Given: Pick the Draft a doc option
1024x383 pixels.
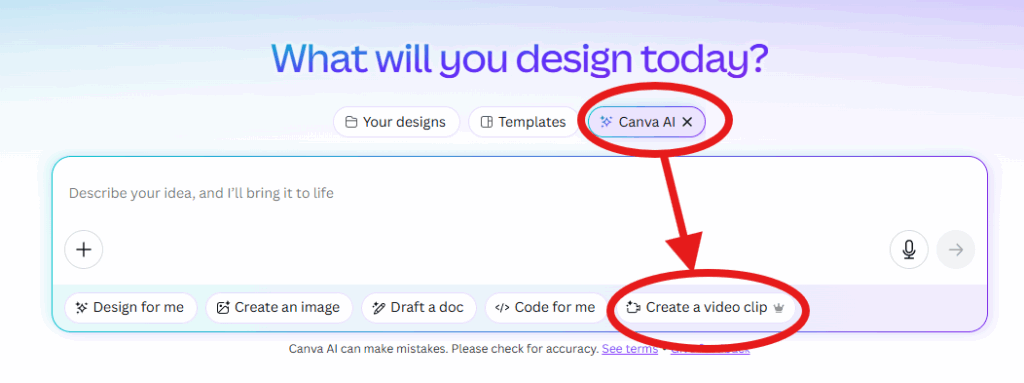Looking at the screenshot, I should (x=419, y=308).
